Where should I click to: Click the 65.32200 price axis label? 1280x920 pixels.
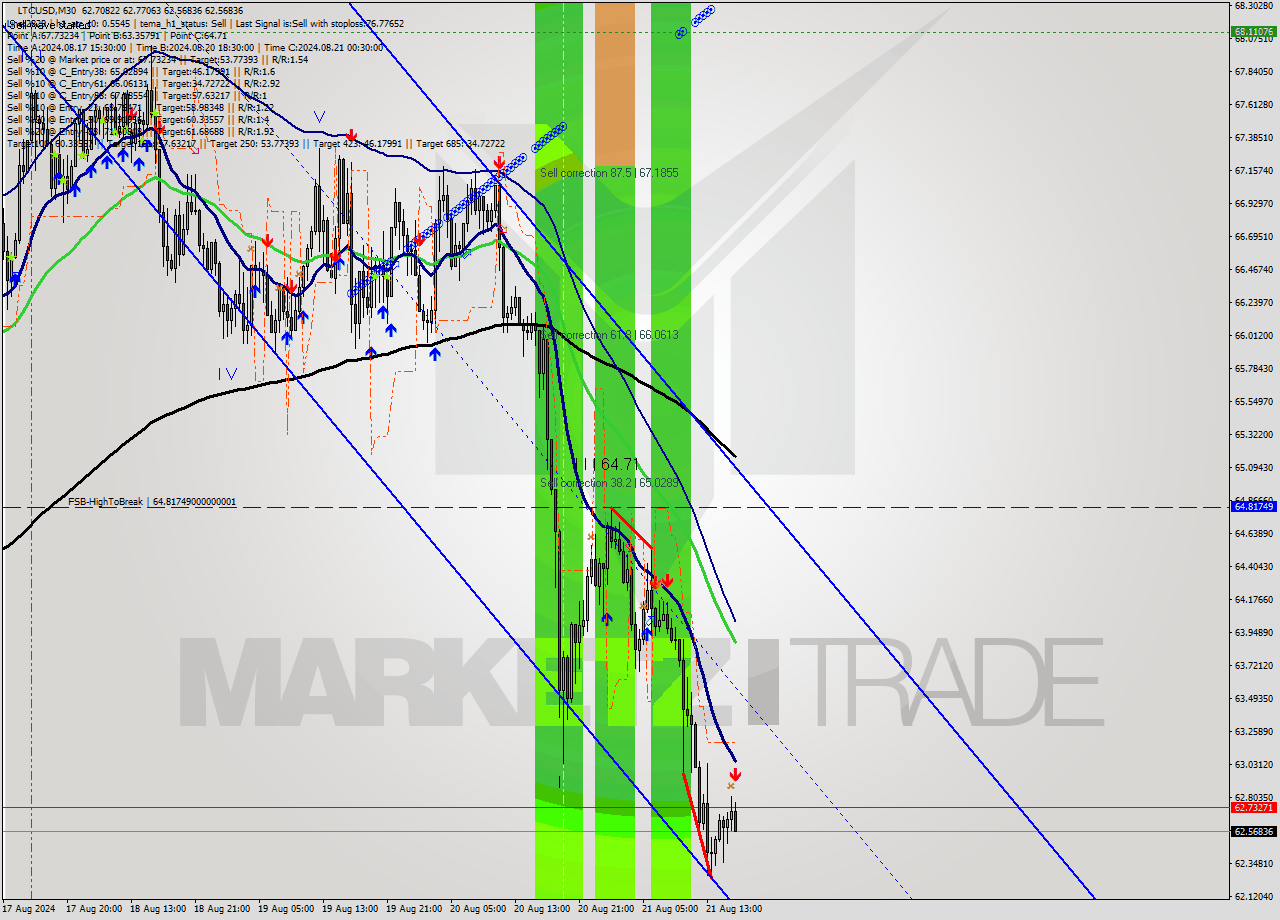click(x=1253, y=435)
